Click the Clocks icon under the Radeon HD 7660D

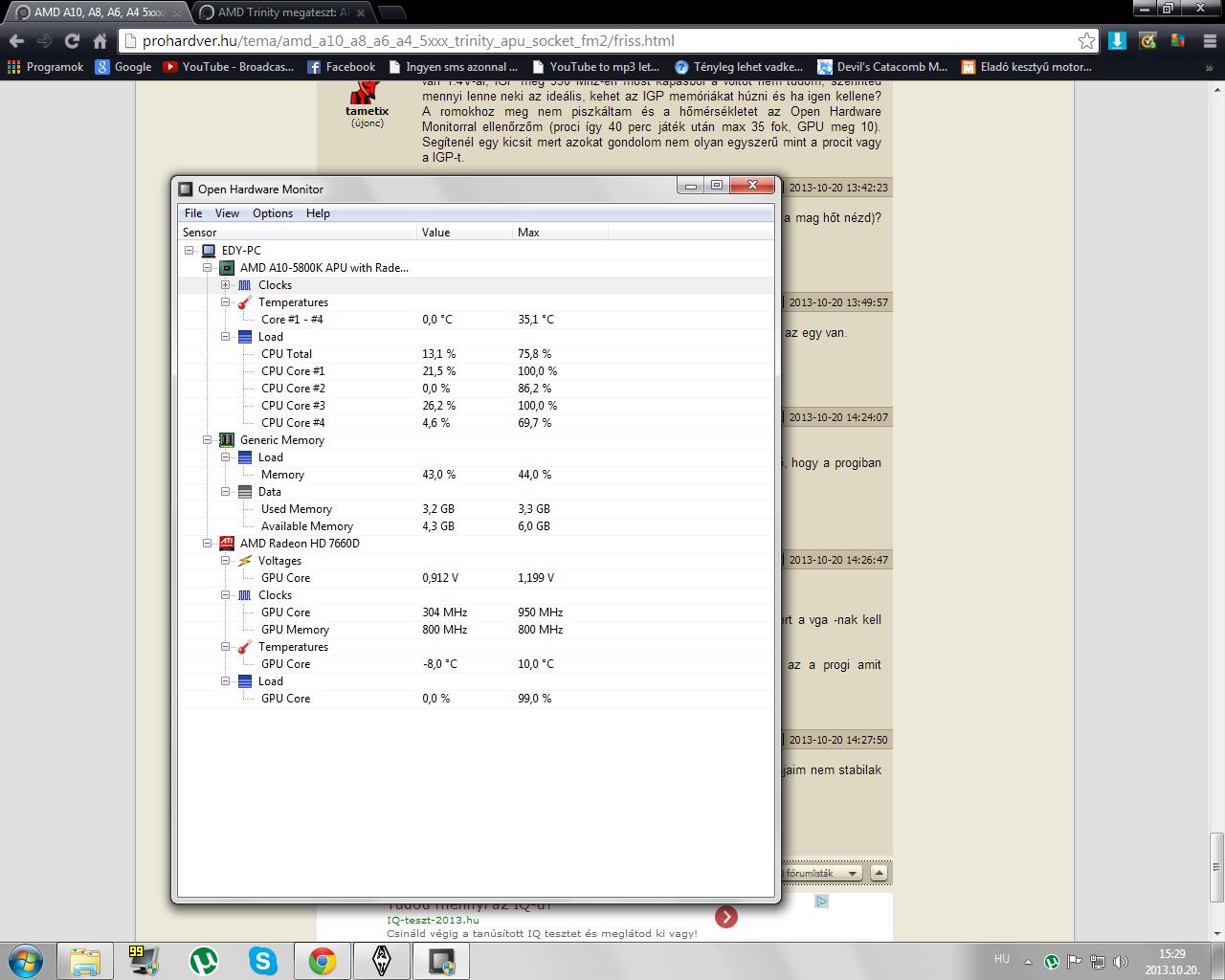245,595
